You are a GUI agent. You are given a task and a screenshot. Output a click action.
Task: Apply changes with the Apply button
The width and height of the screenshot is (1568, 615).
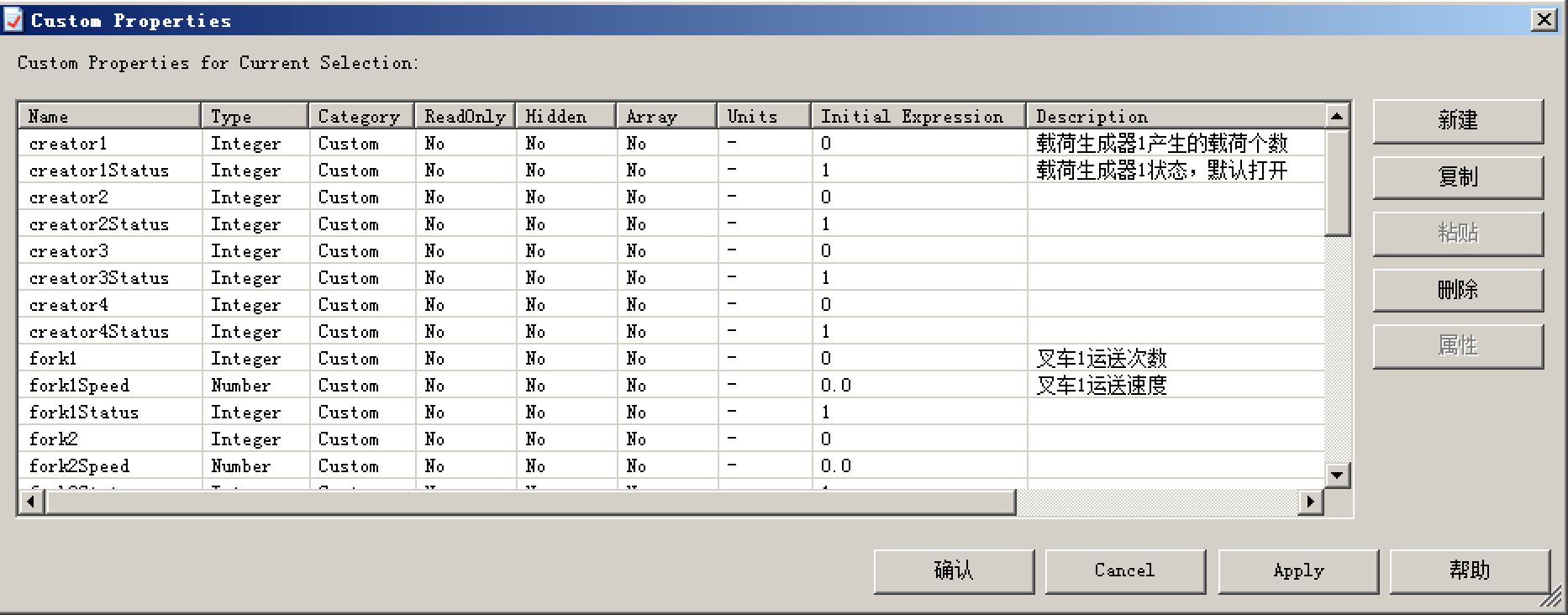pyautogui.click(x=1297, y=571)
